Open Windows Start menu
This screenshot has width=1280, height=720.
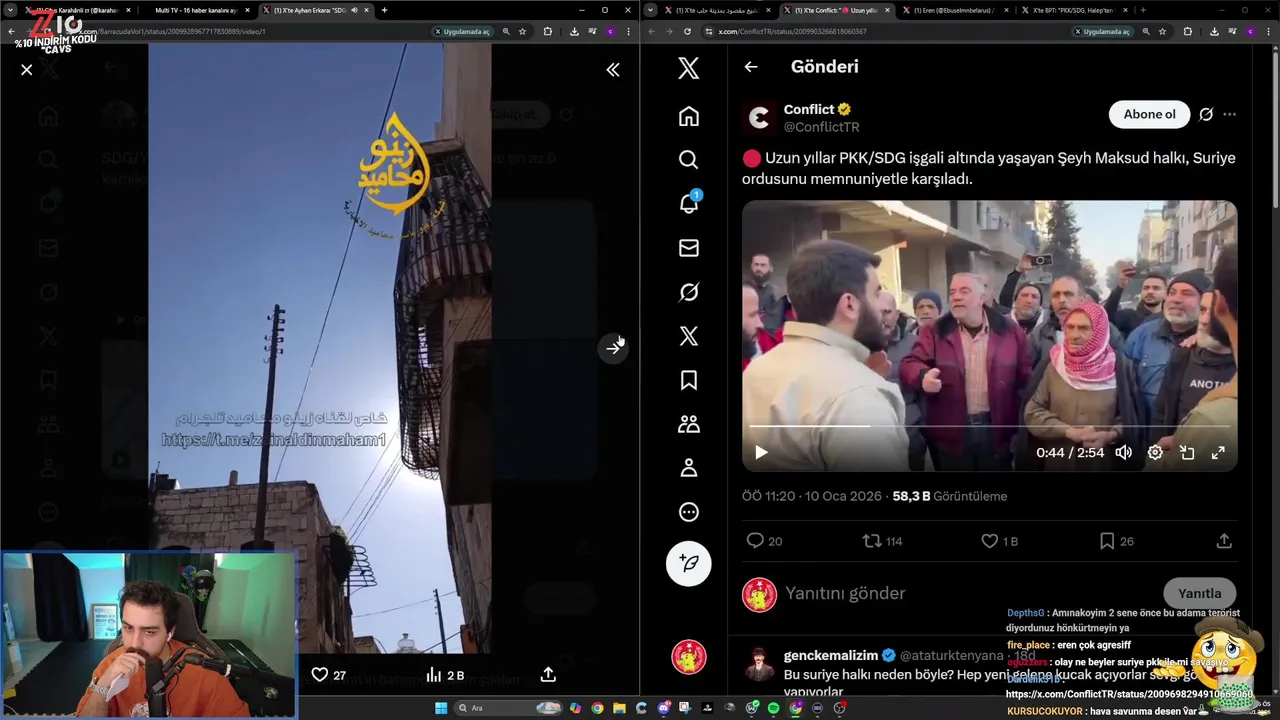click(x=440, y=708)
